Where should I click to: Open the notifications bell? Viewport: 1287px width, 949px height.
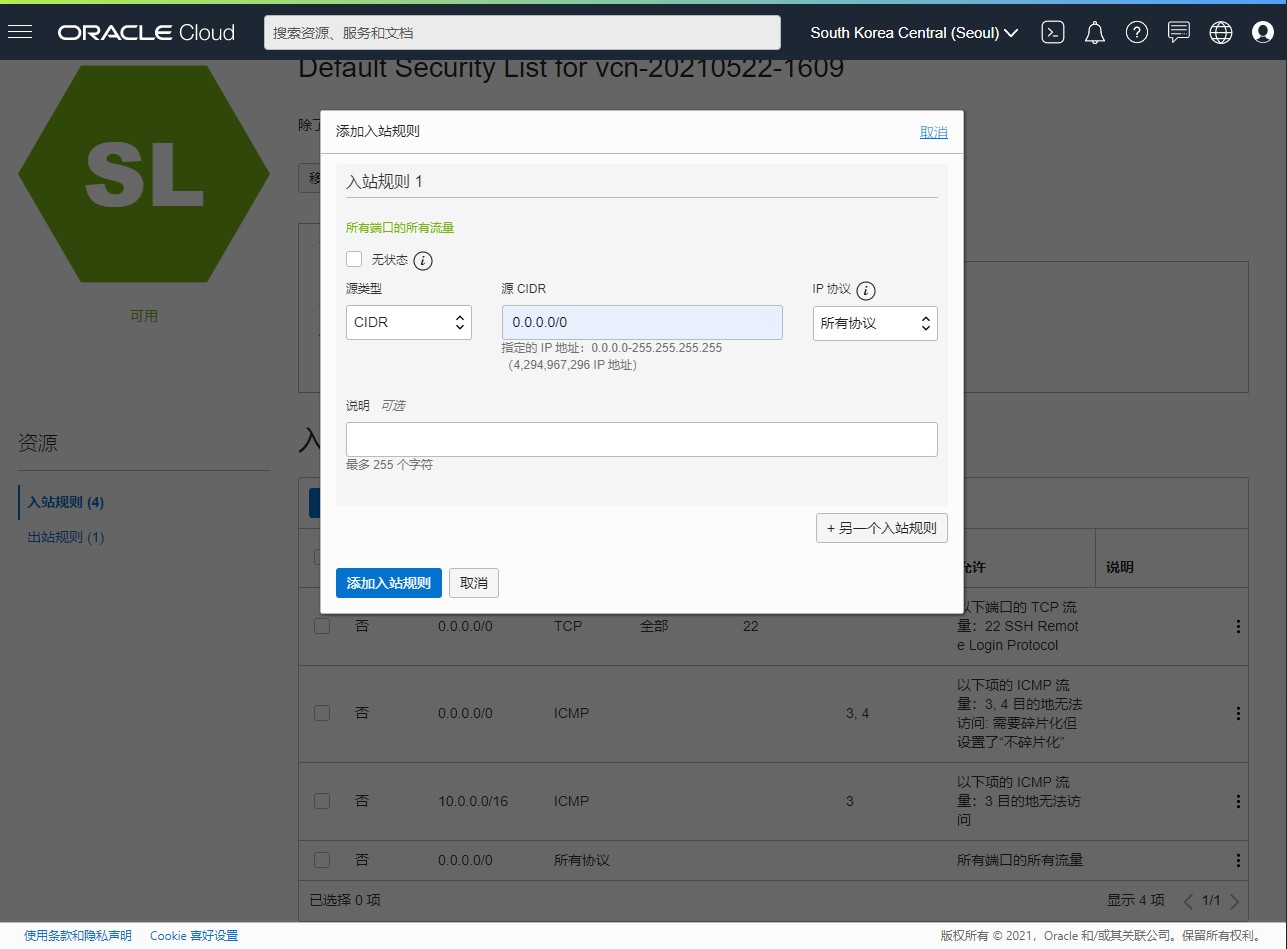tap(1095, 32)
